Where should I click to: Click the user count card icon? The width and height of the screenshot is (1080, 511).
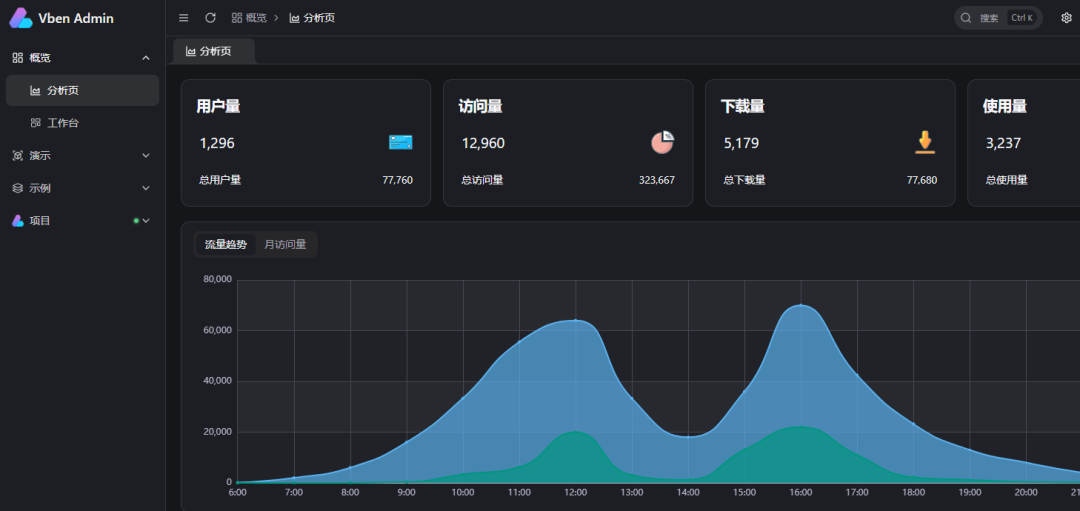(x=400, y=143)
